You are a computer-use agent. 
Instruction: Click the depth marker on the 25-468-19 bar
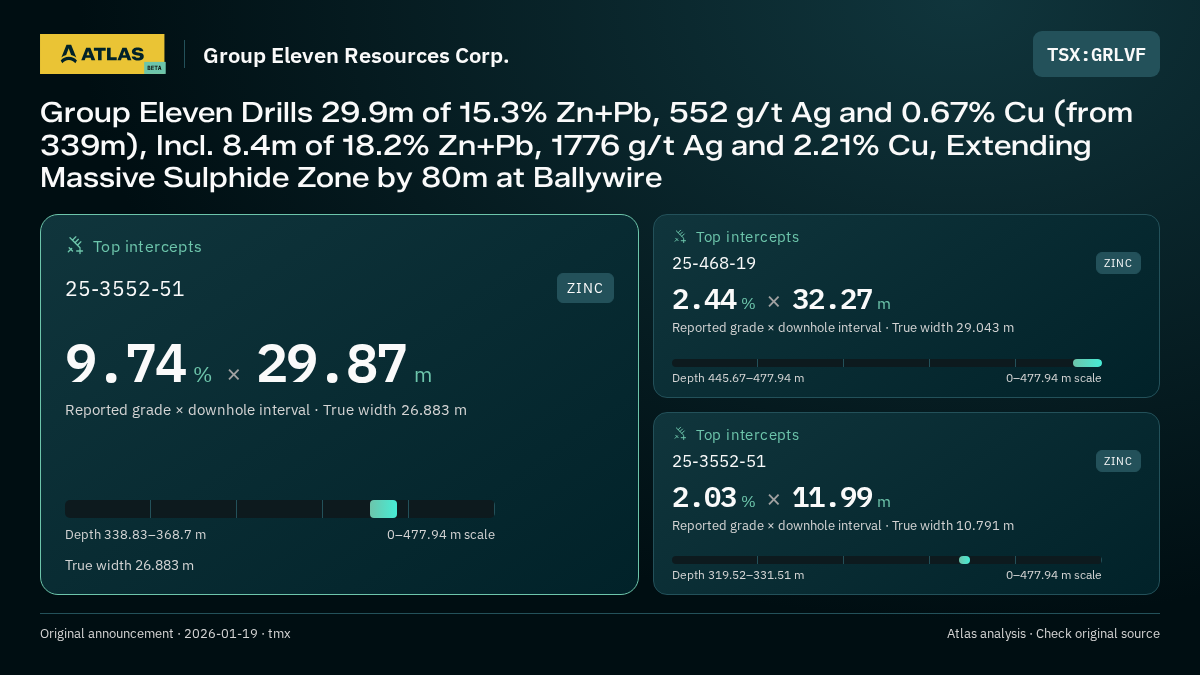(x=1087, y=363)
